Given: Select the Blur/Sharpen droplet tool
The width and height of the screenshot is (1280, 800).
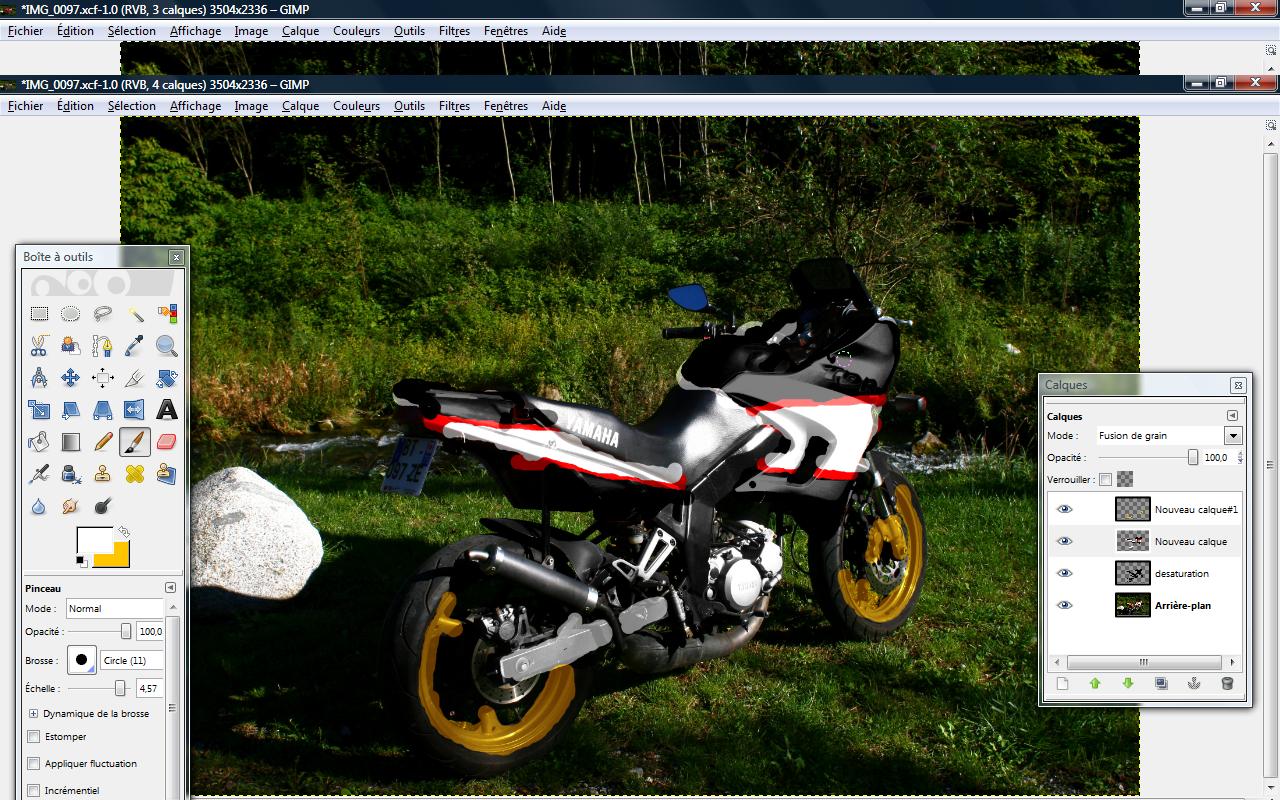Looking at the screenshot, I should [x=39, y=506].
